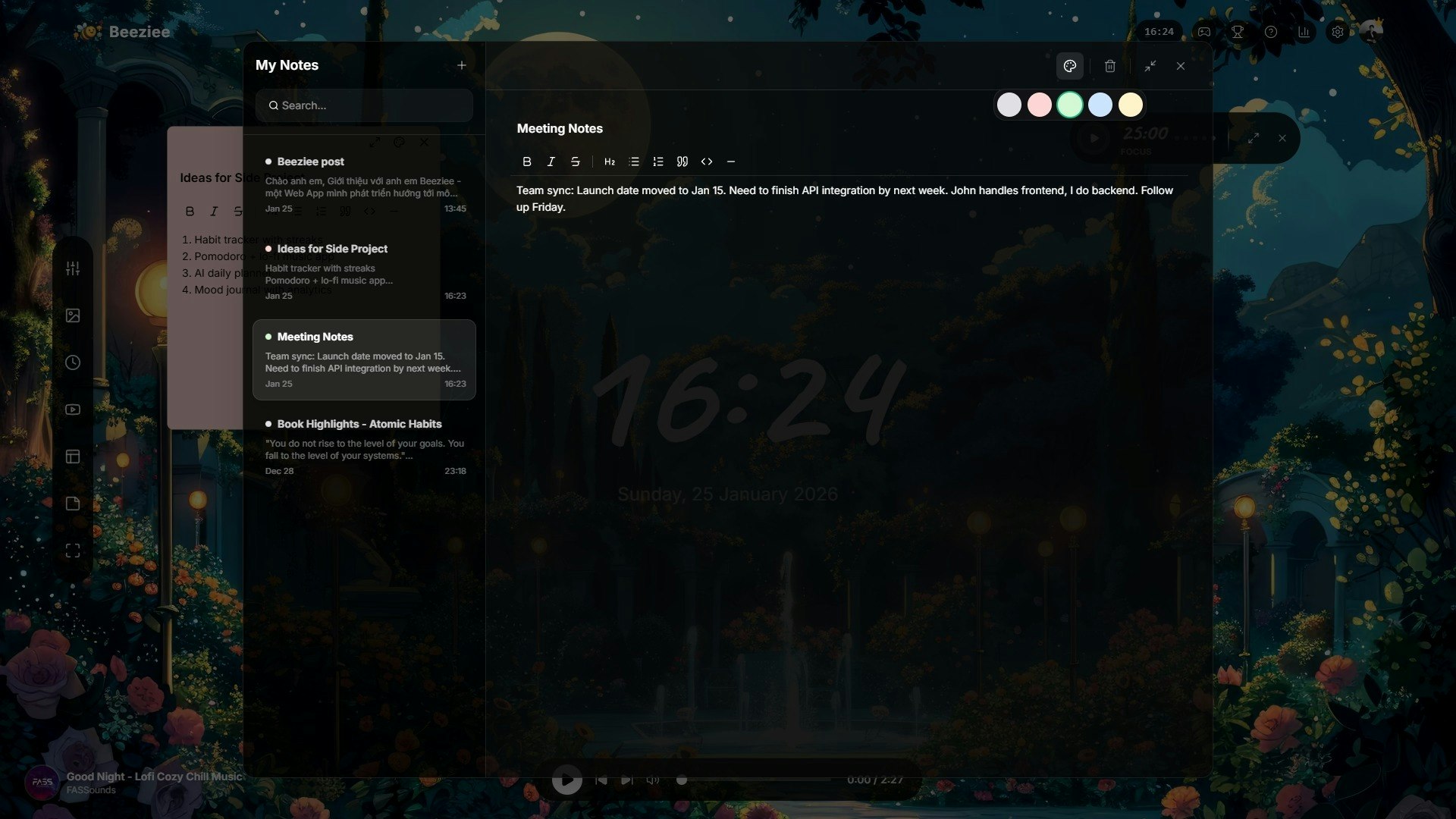The height and width of the screenshot is (819, 1456).
Task: Apply strikethrough formatting in editor toolbar
Action: (576, 162)
